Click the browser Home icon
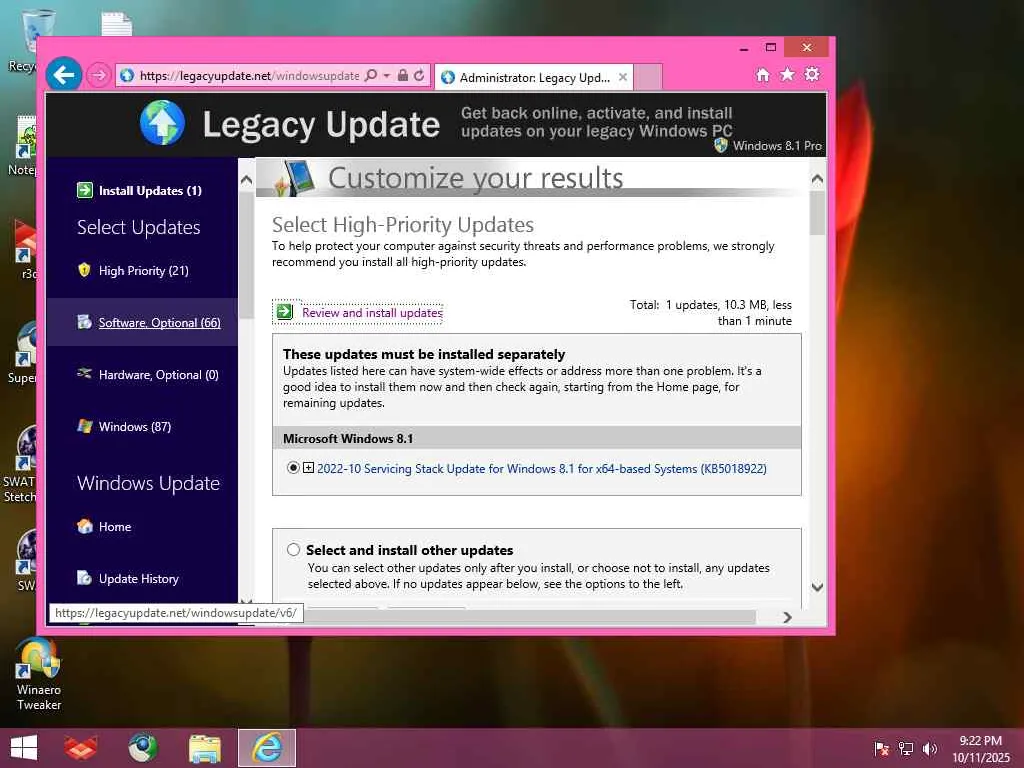 pyautogui.click(x=763, y=74)
